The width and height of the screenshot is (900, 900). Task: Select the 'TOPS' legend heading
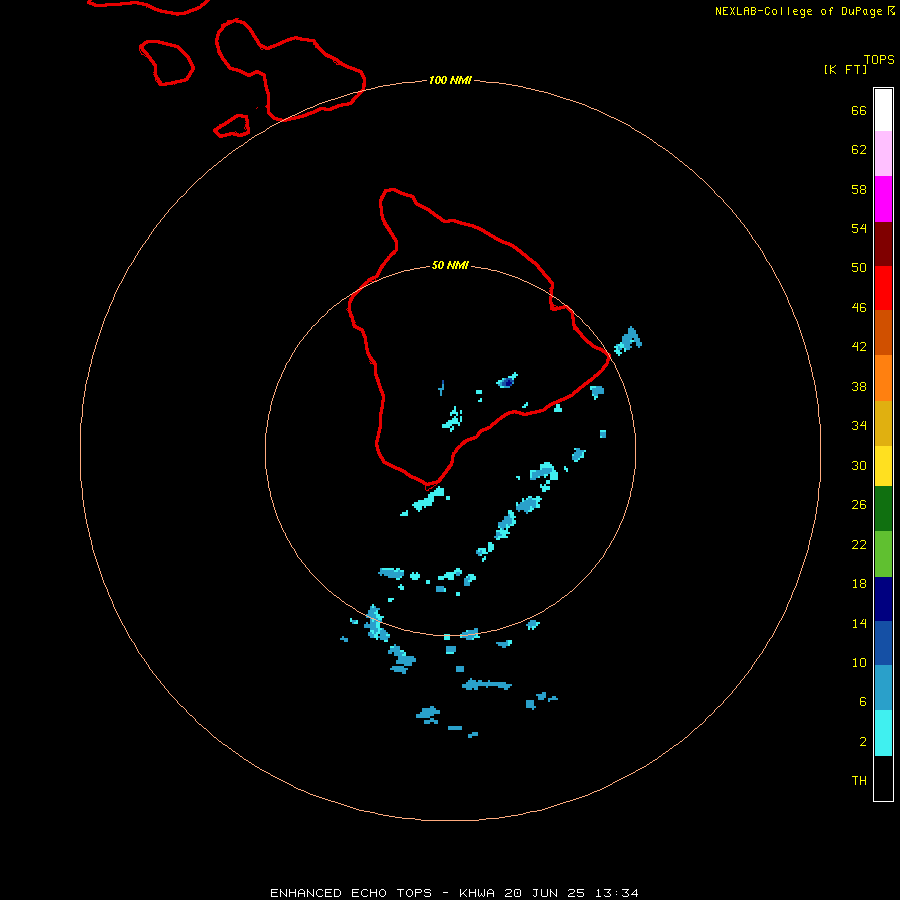click(x=879, y=60)
